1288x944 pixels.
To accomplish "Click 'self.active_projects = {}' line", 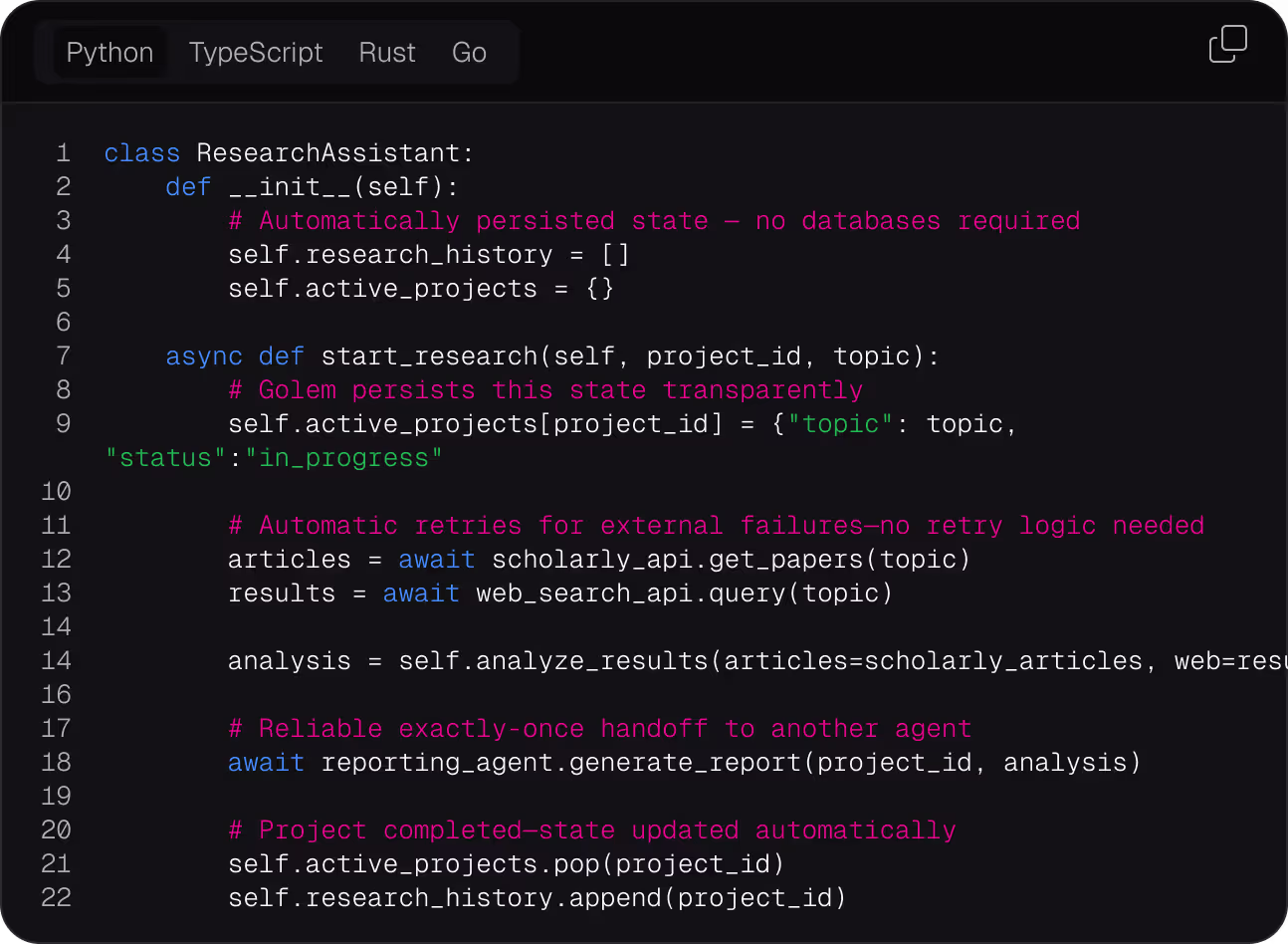I will click(421, 289).
